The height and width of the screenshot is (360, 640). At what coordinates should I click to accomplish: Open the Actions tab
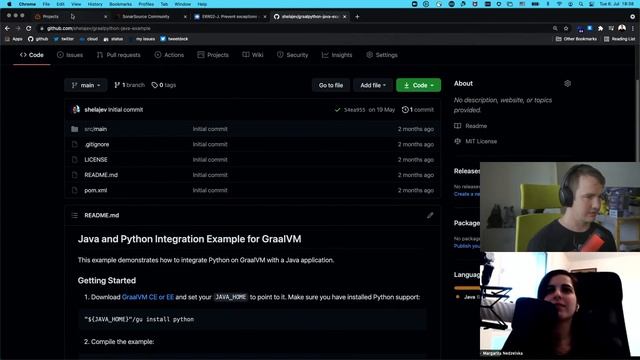(x=169, y=55)
